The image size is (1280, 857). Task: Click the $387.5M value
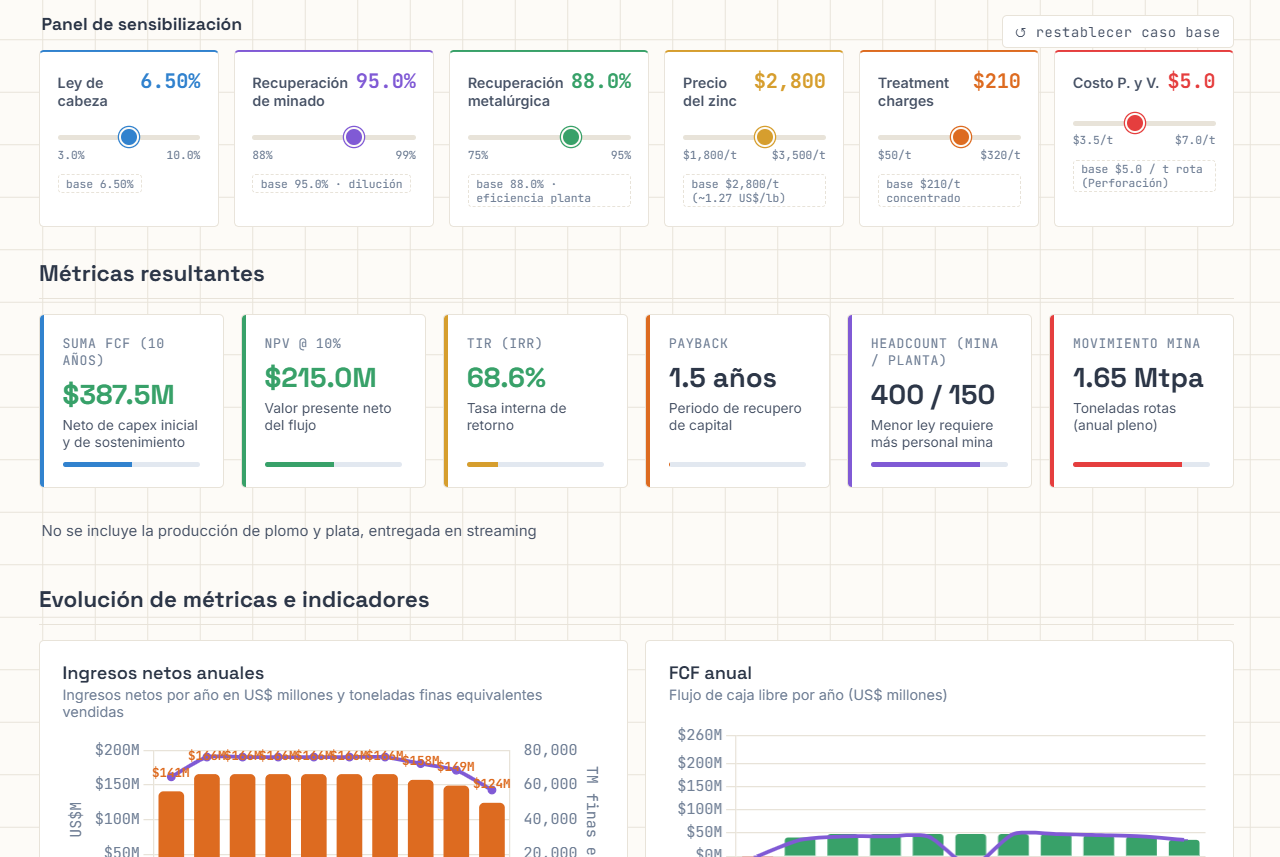118,394
